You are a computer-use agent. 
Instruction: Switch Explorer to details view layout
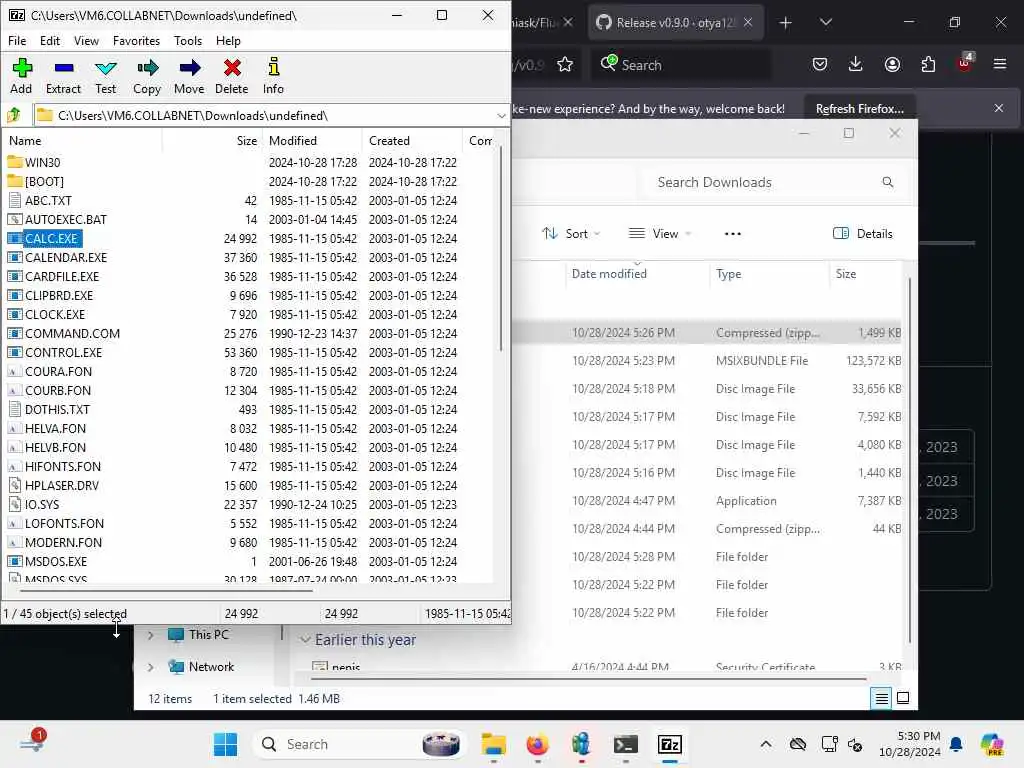[x=881, y=698]
